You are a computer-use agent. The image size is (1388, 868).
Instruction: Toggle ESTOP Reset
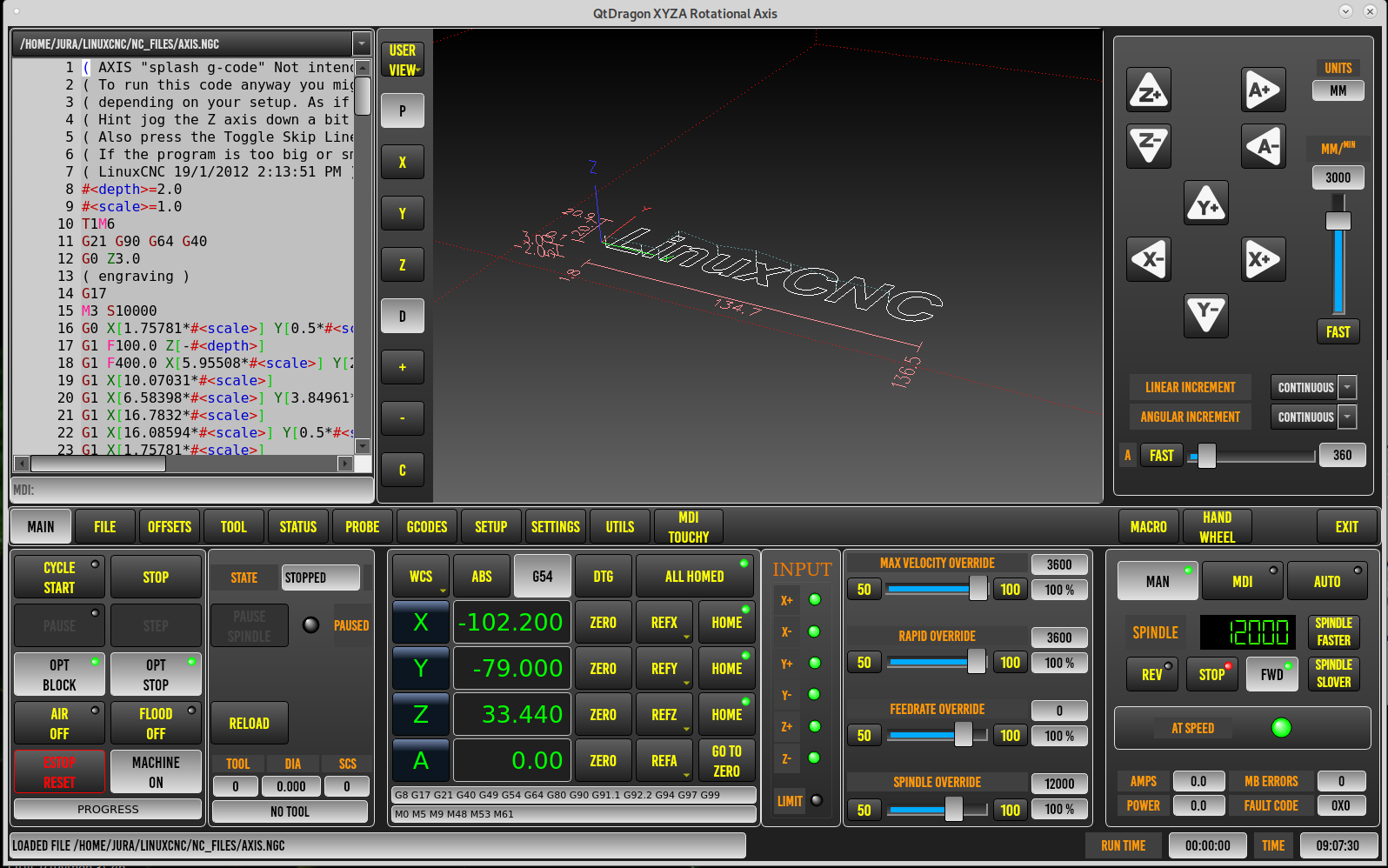tap(59, 772)
